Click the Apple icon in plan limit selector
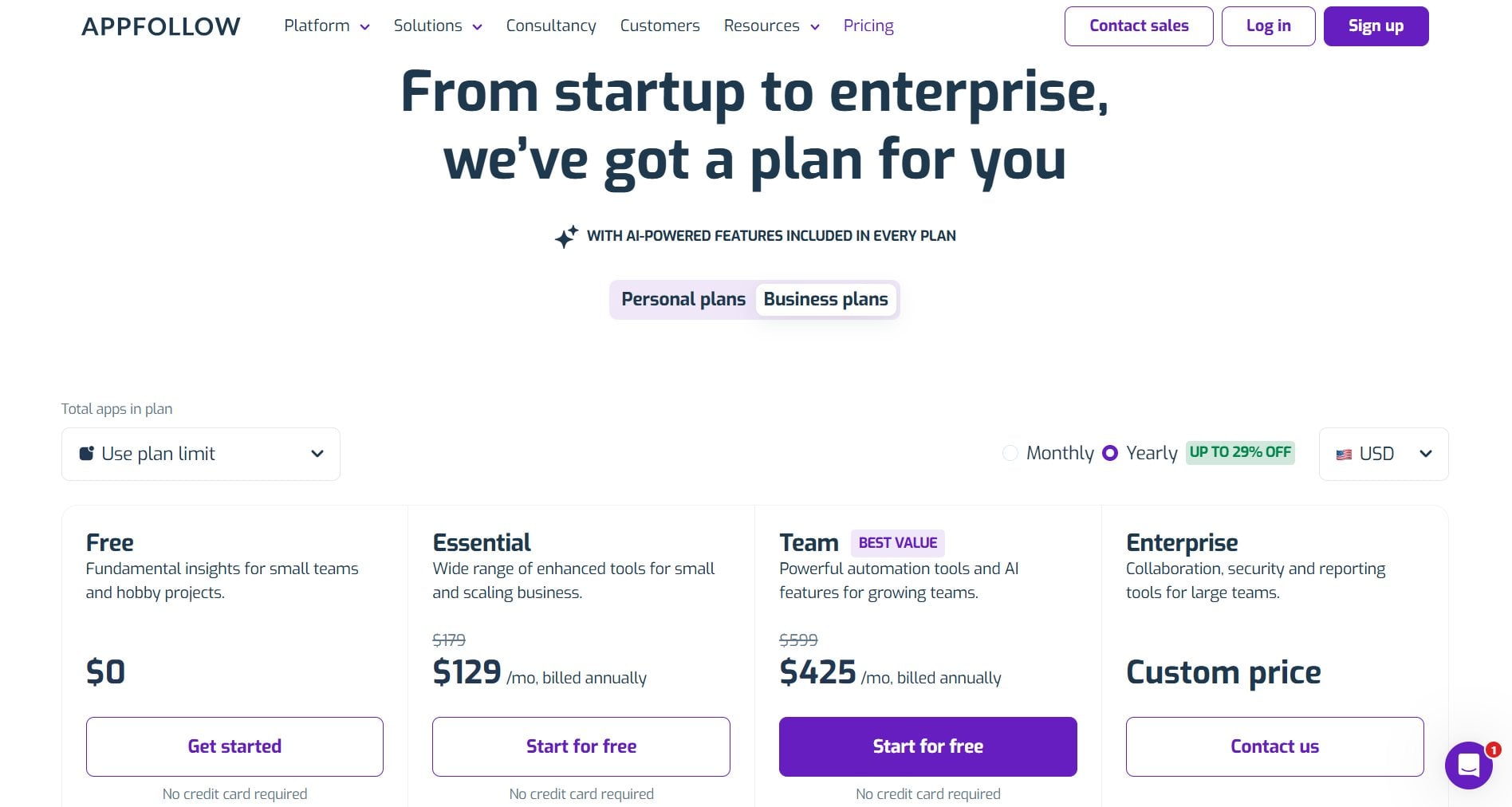This screenshot has width=1512, height=807. tap(89, 453)
